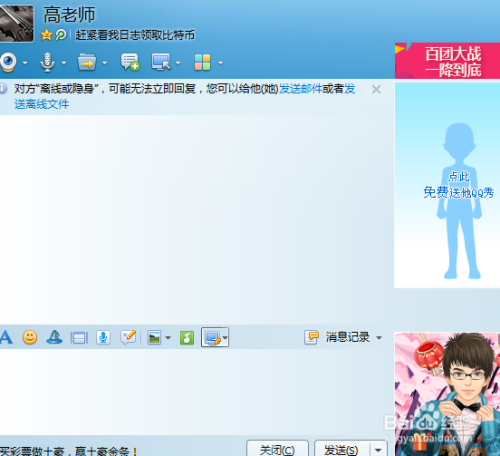
Task: Click the 关闭(C) button
Action: 277,449
